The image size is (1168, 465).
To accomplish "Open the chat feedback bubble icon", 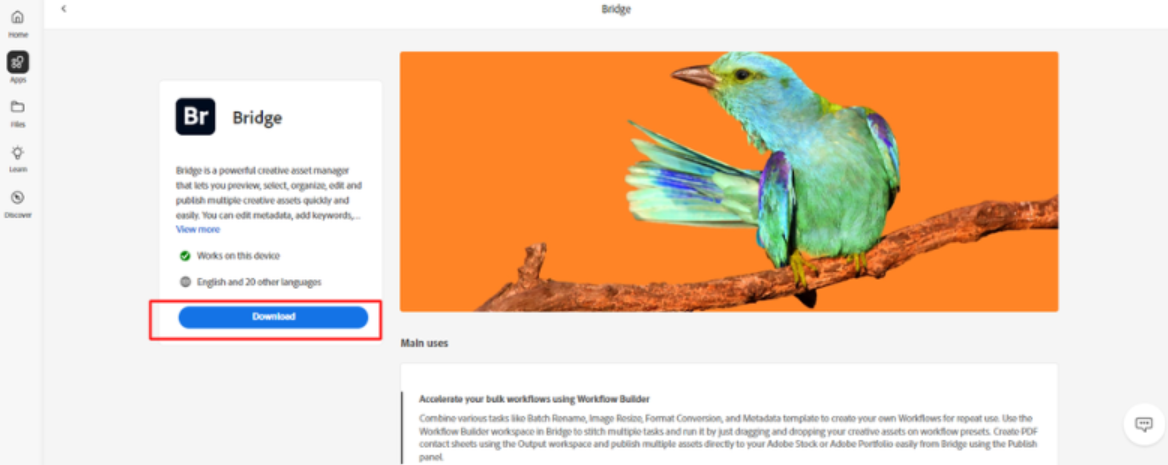I will coord(1143,424).
